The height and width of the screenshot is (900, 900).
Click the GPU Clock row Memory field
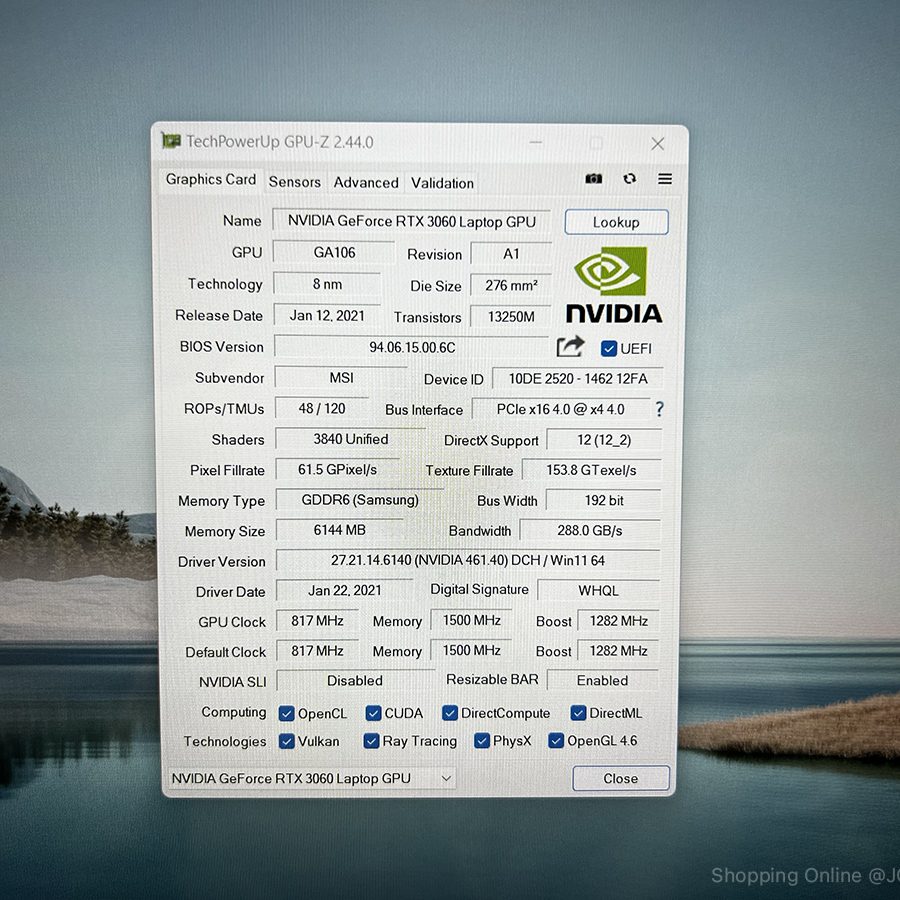click(471, 620)
